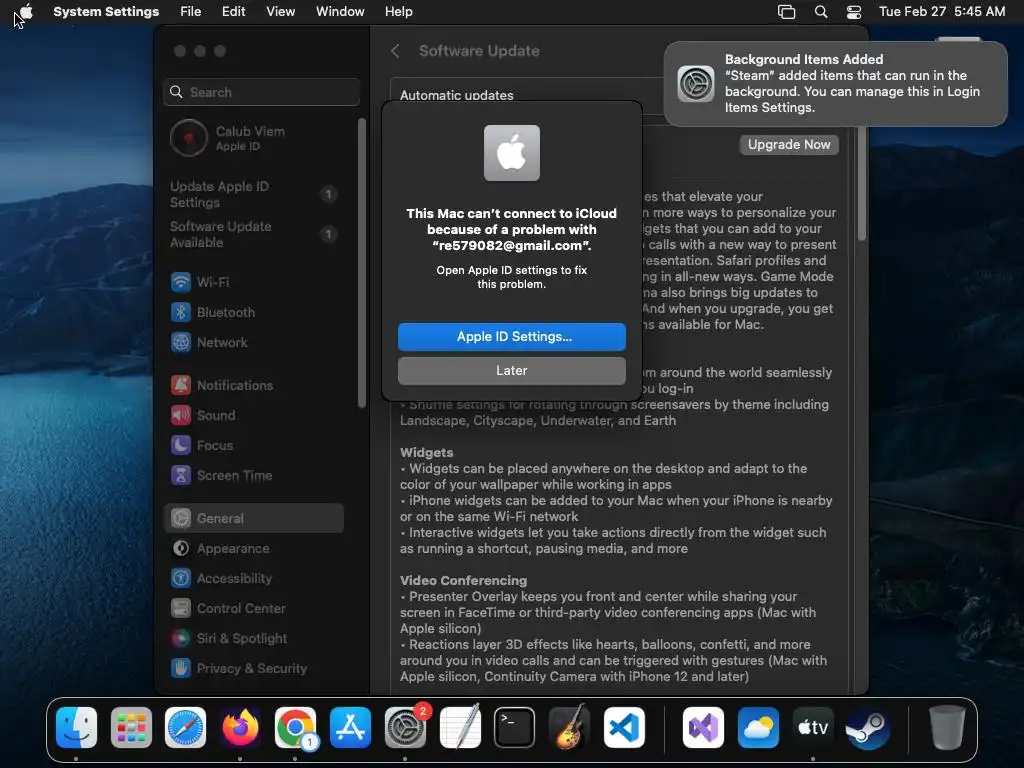This screenshot has width=1024, height=768.
Task: Open TextEdit from the Dock
Action: (460, 728)
